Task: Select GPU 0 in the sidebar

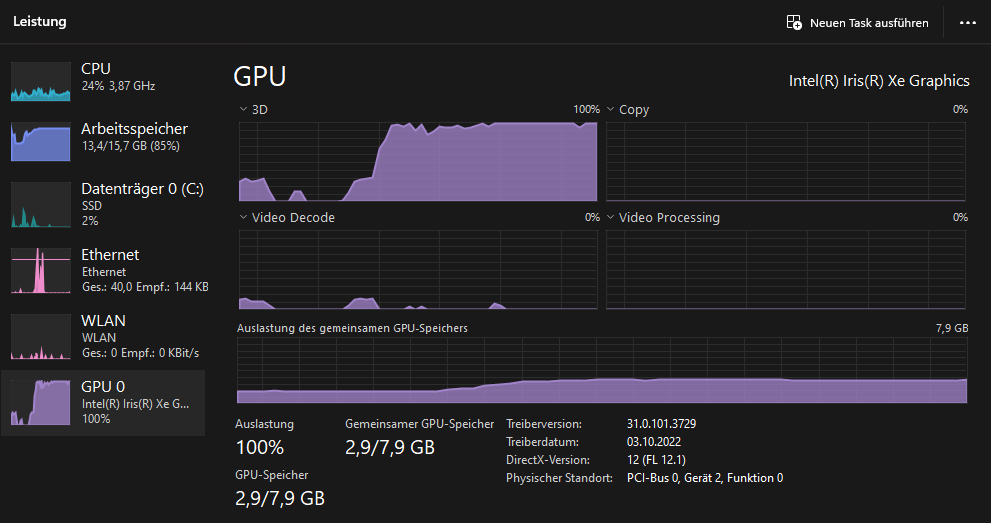Action: click(103, 402)
